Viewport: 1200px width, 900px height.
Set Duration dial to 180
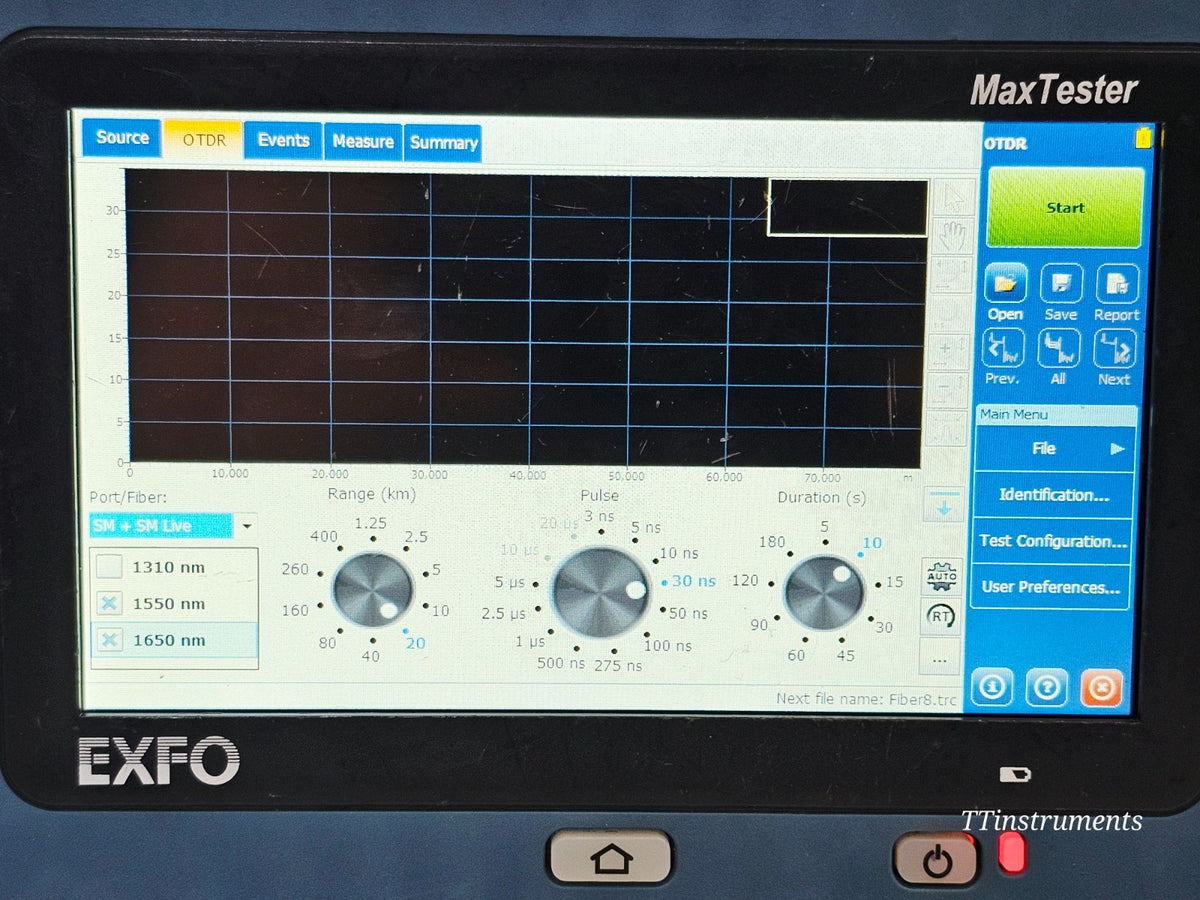tap(772, 542)
